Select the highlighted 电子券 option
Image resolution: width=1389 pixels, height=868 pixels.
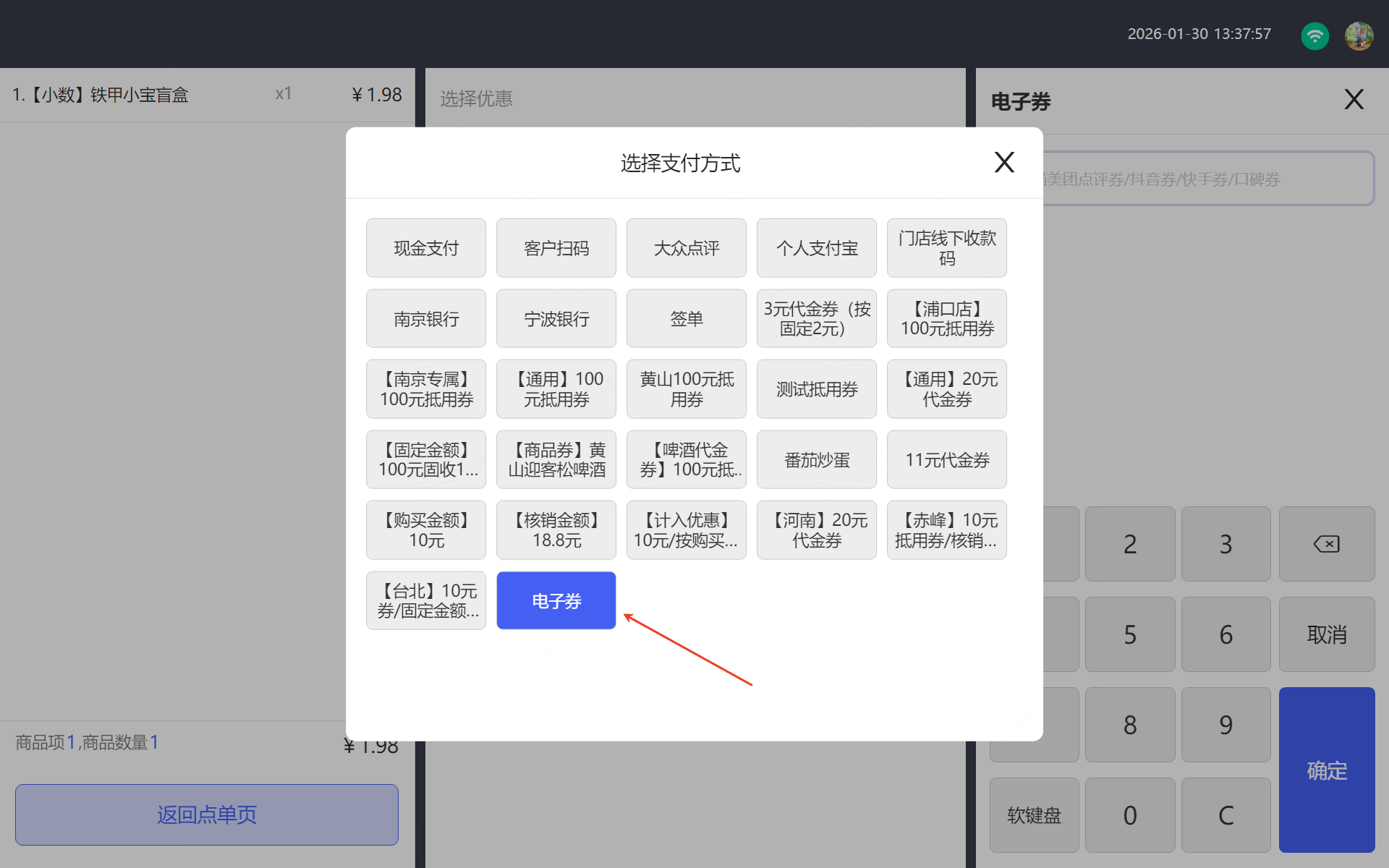click(x=556, y=600)
